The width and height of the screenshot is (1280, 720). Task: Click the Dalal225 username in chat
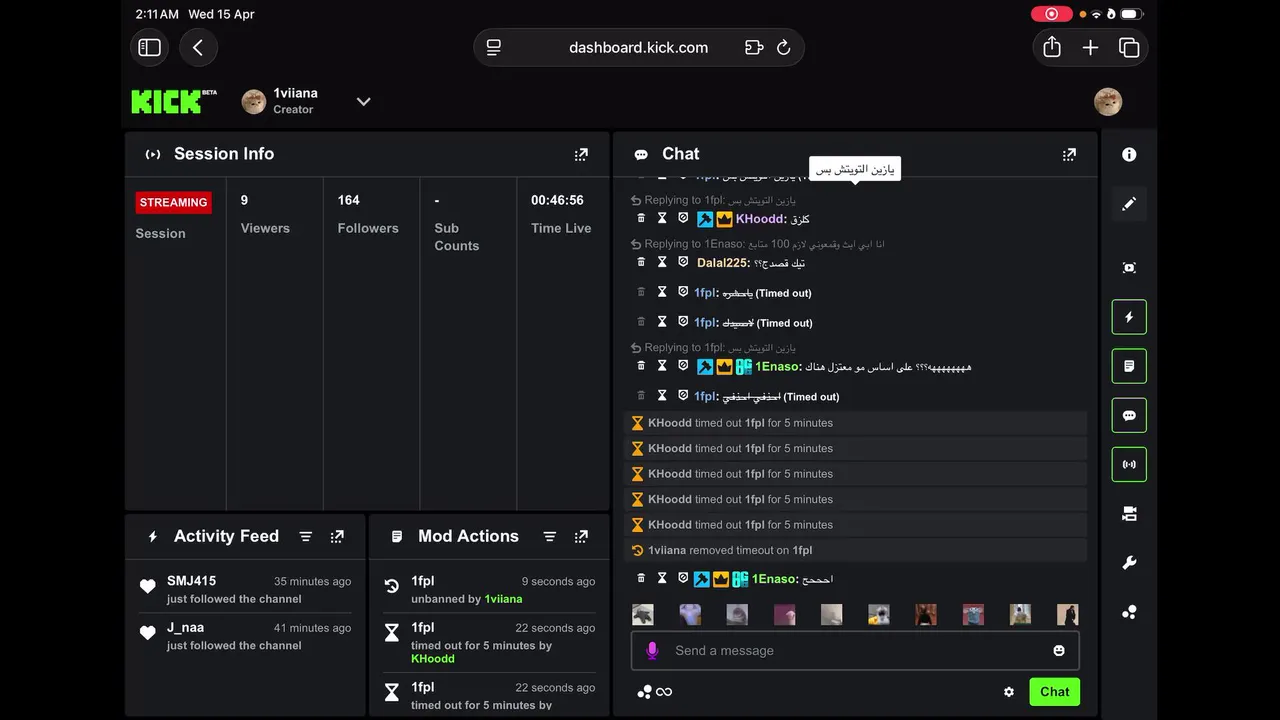click(x=721, y=263)
